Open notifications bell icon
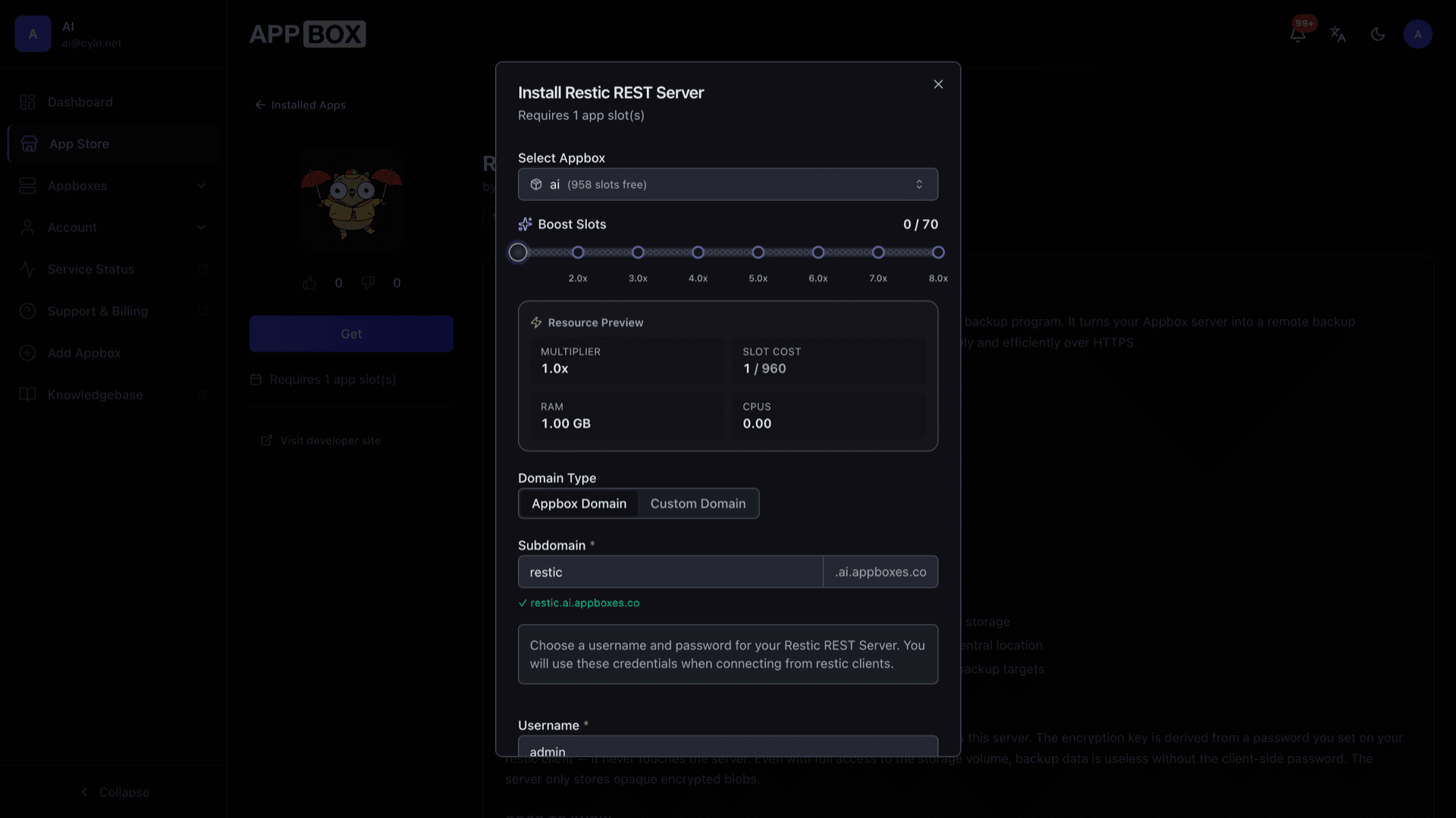The height and width of the screenshot is (818, 1456). click(1298, 34)
